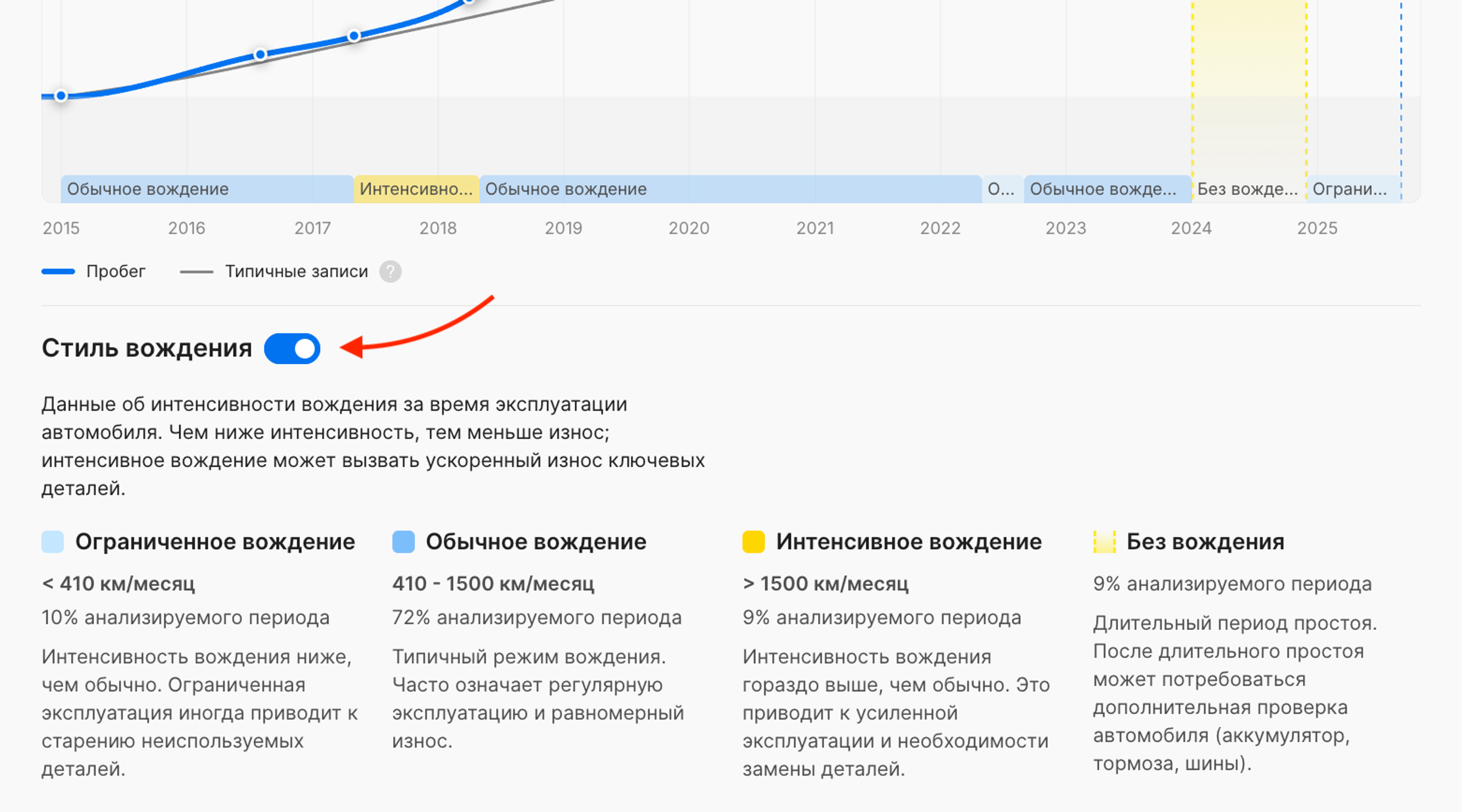Click the mileage data point in late 2016
1462x812 pixels.
coord(260,55)
